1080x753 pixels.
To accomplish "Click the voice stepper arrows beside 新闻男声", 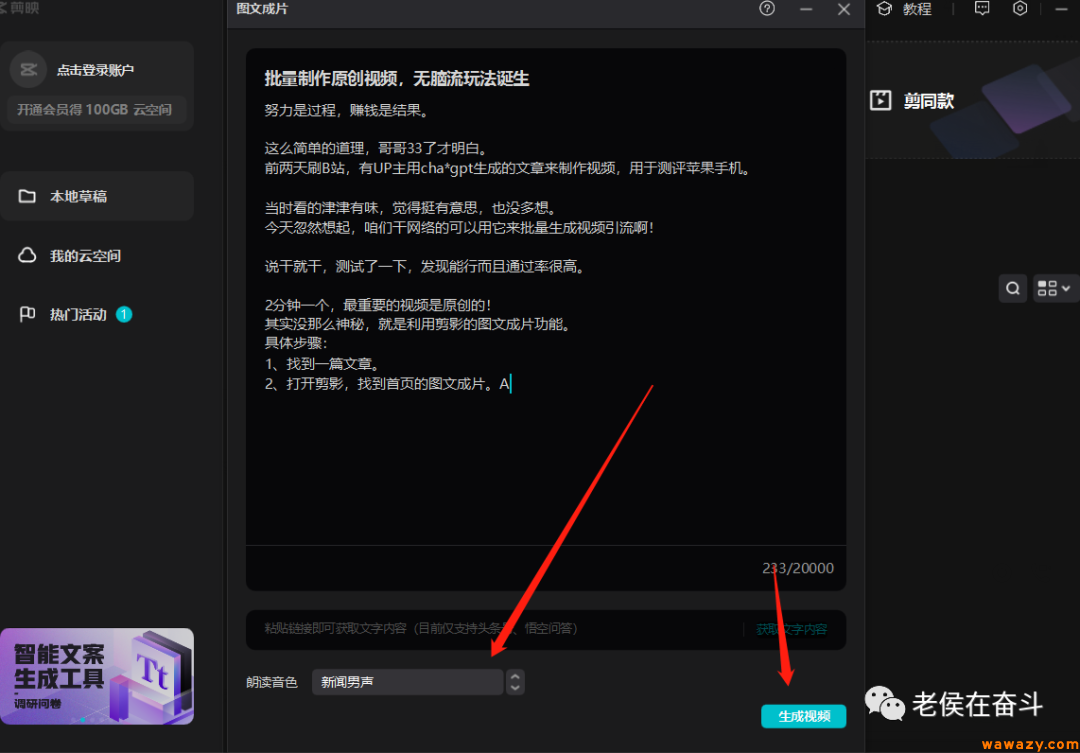I will (515, 681).
